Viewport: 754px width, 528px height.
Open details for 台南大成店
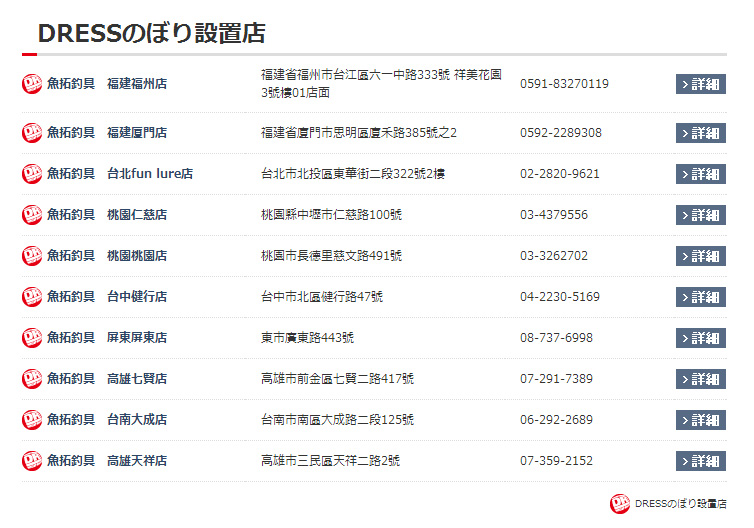701,420
